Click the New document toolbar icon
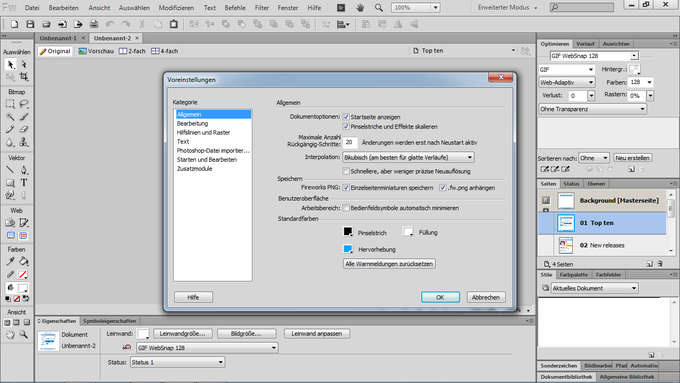 point(14,24)
